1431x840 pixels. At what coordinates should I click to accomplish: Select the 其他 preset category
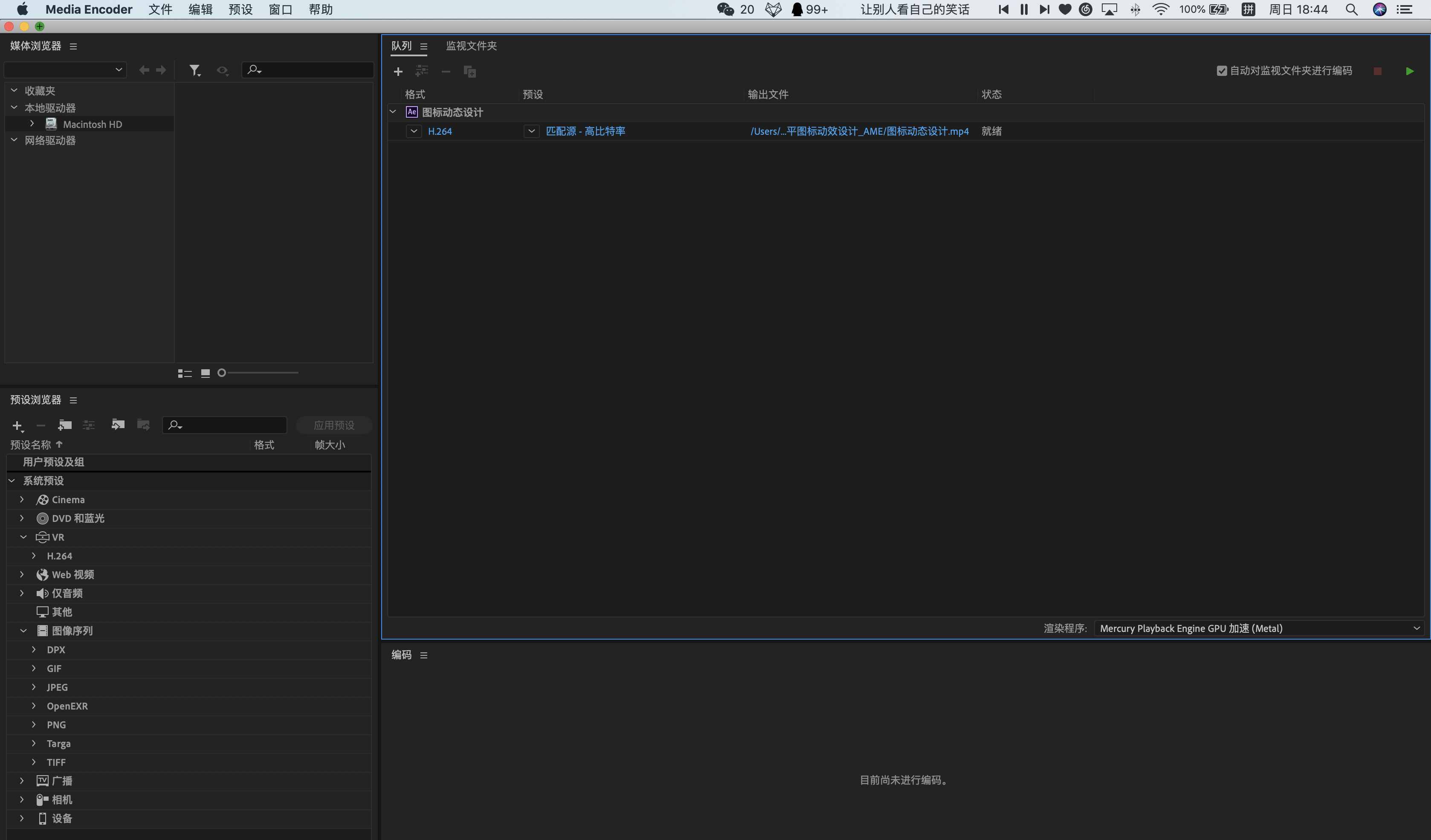pos(188,612)
